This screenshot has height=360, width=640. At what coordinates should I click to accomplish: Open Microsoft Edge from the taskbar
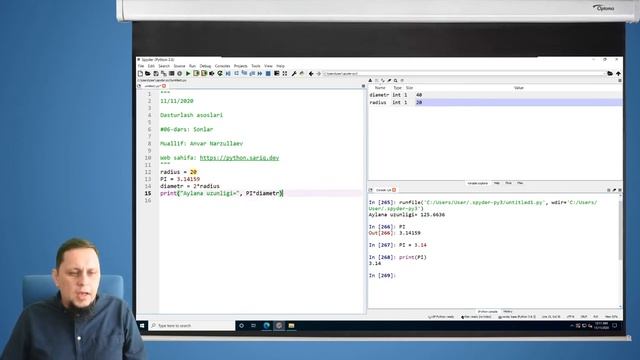(x=267, y=326)
